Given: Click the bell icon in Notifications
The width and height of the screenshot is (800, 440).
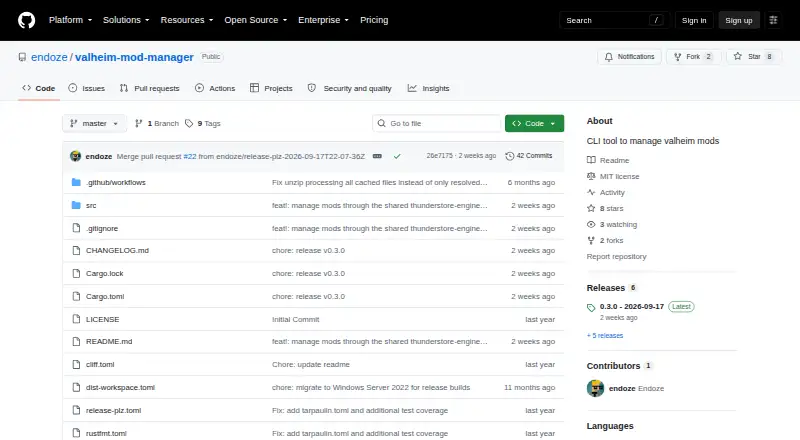Looking at the screenshot, I should pyautogui.click(x=609, y=57).
